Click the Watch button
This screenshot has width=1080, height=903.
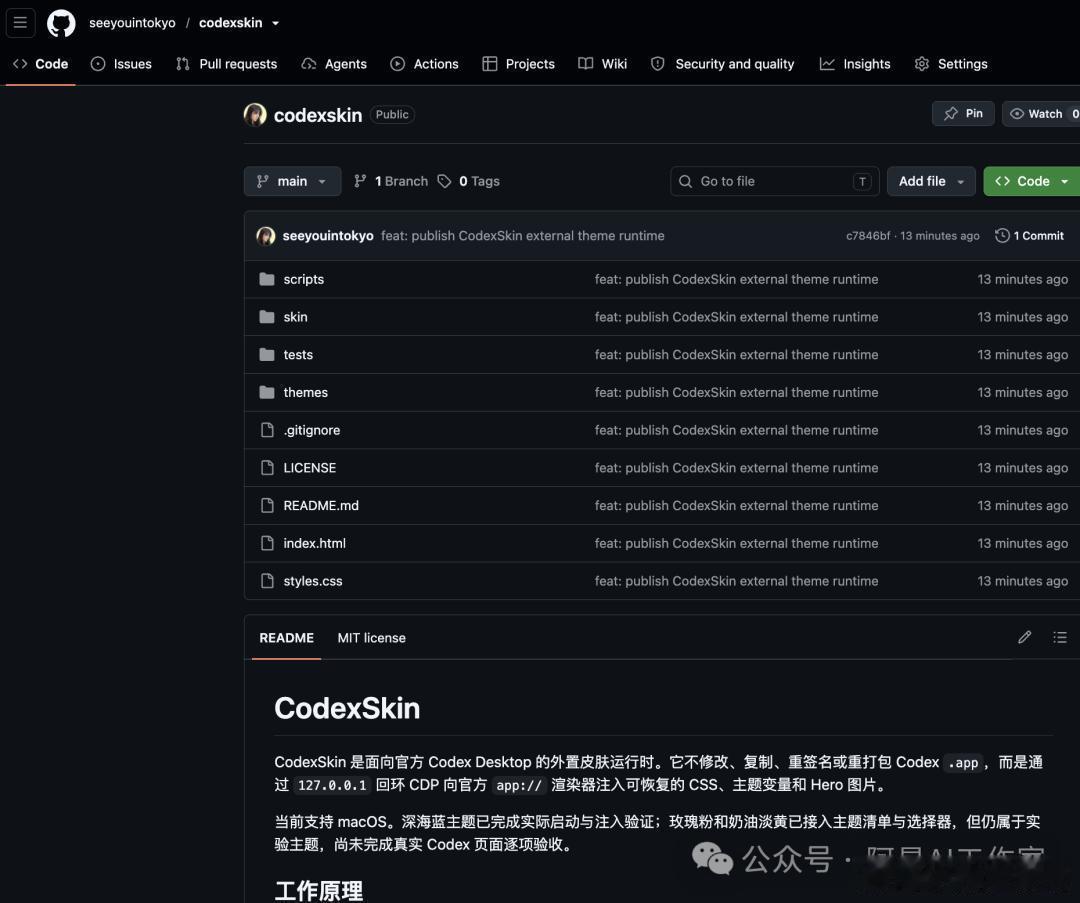point(1041,114)
